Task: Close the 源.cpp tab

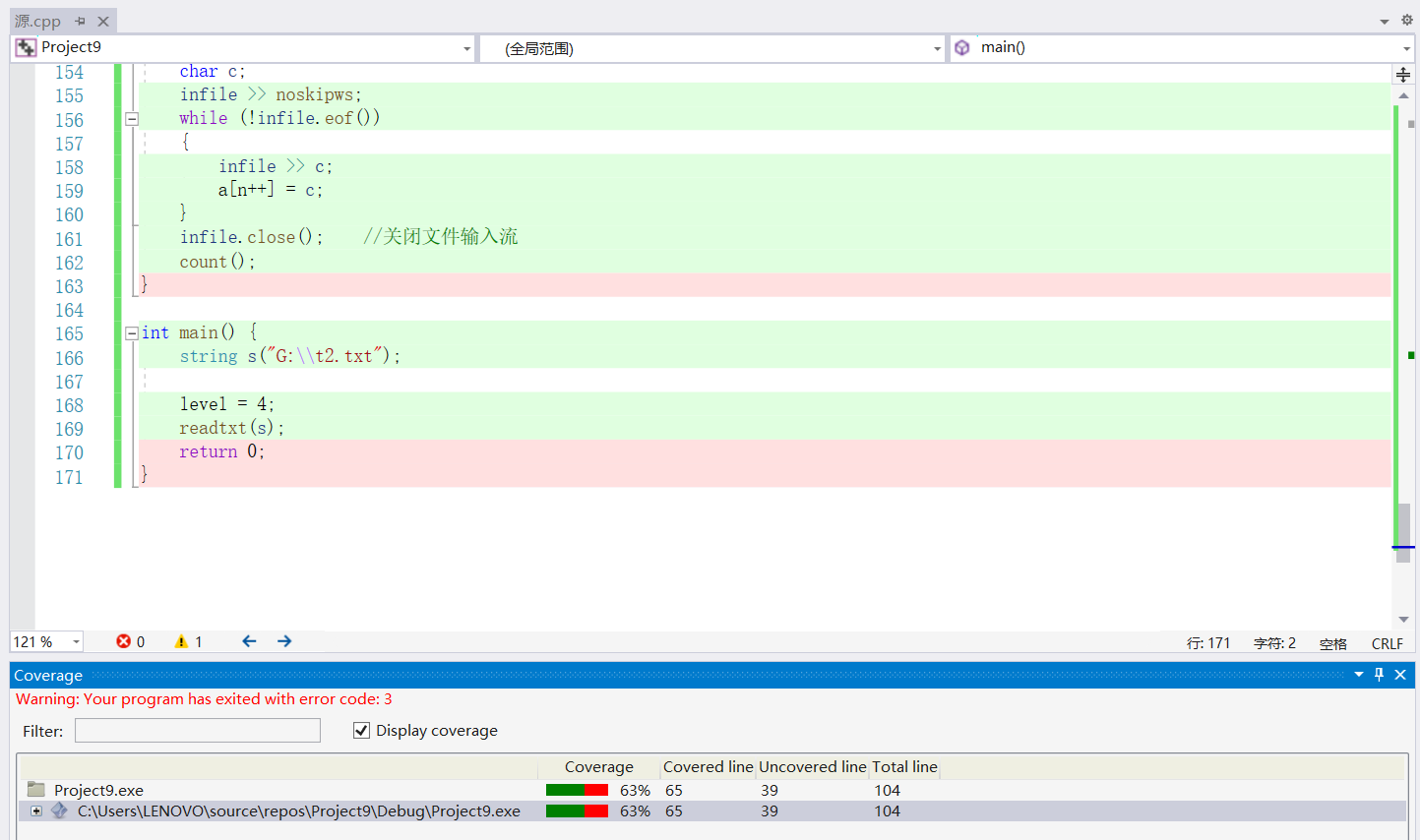Action: (x=103, y=21)
